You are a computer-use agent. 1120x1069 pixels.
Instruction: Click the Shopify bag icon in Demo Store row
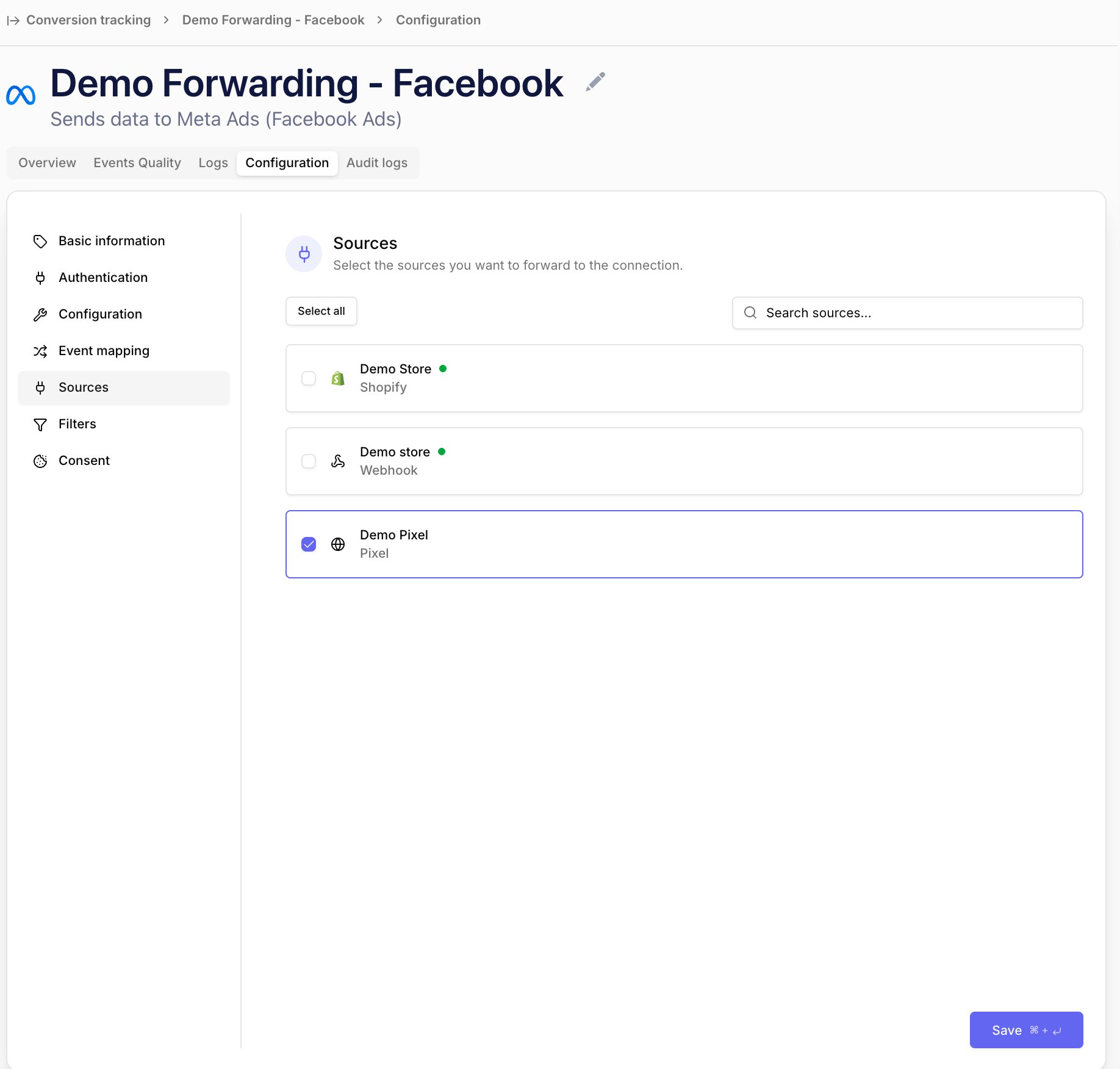point(338,378)
